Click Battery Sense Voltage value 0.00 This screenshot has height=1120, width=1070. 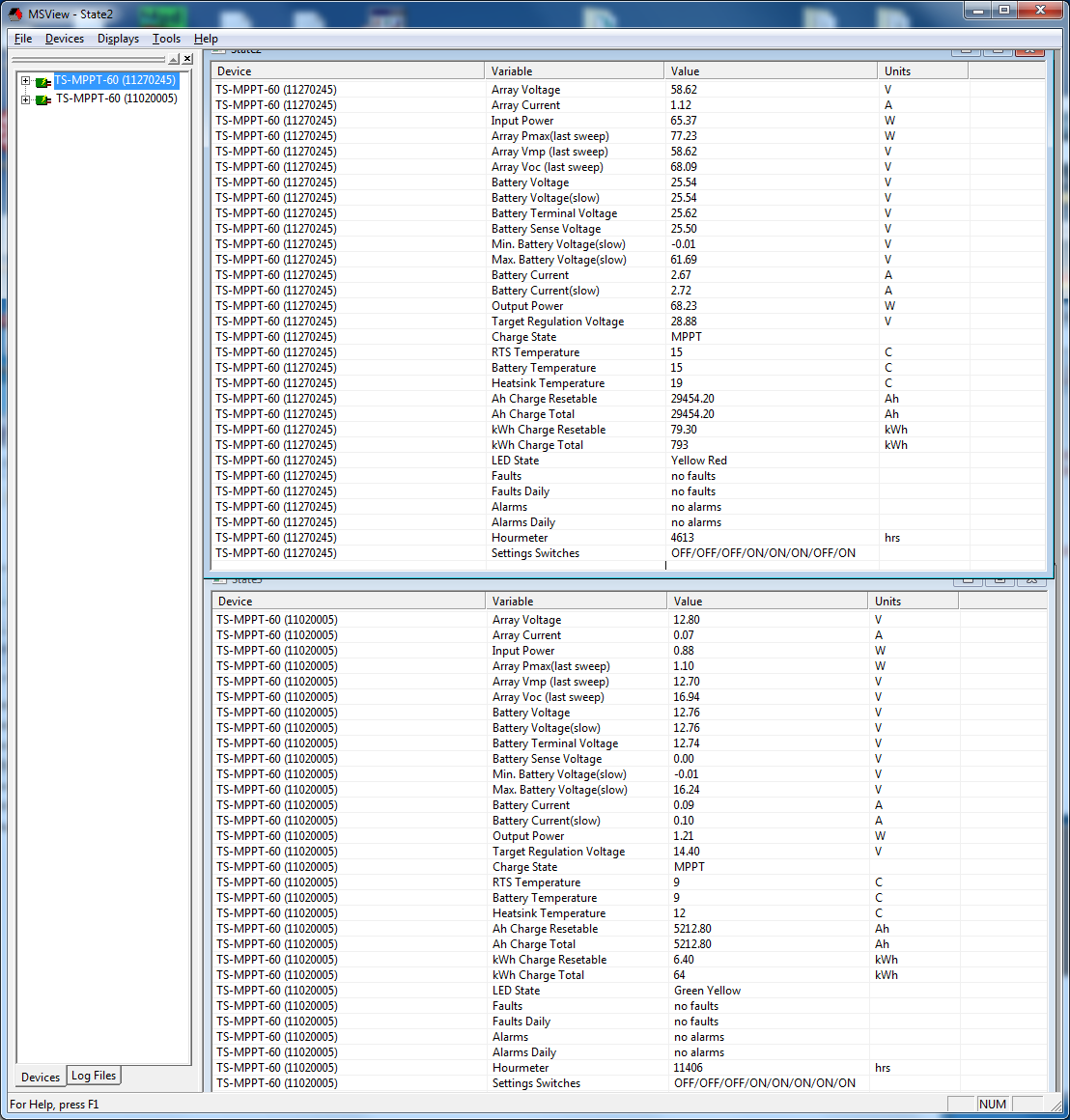coord(684,759)
